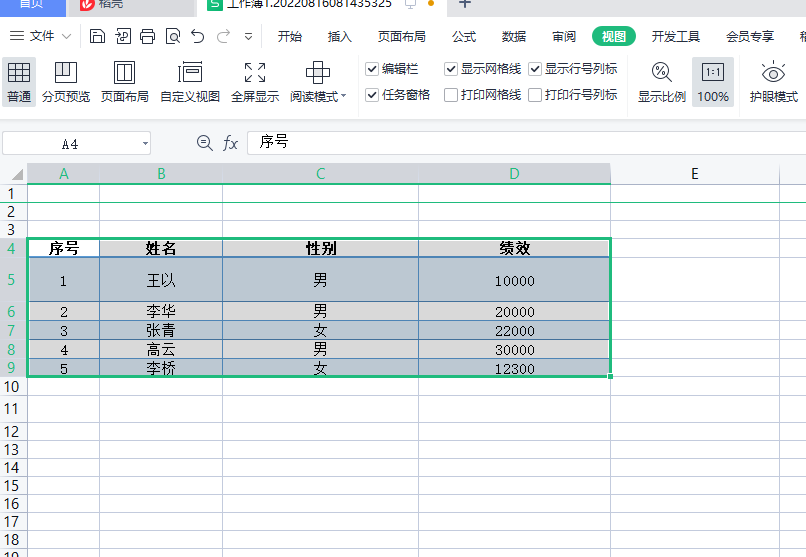Select column E header
The width and height of the screenshot is (806, 557).
coord(694,174)
